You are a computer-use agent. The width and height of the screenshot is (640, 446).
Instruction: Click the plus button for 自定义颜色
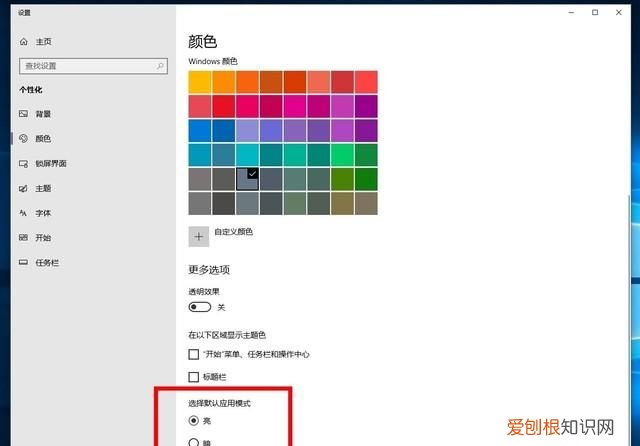click(199, 237)
